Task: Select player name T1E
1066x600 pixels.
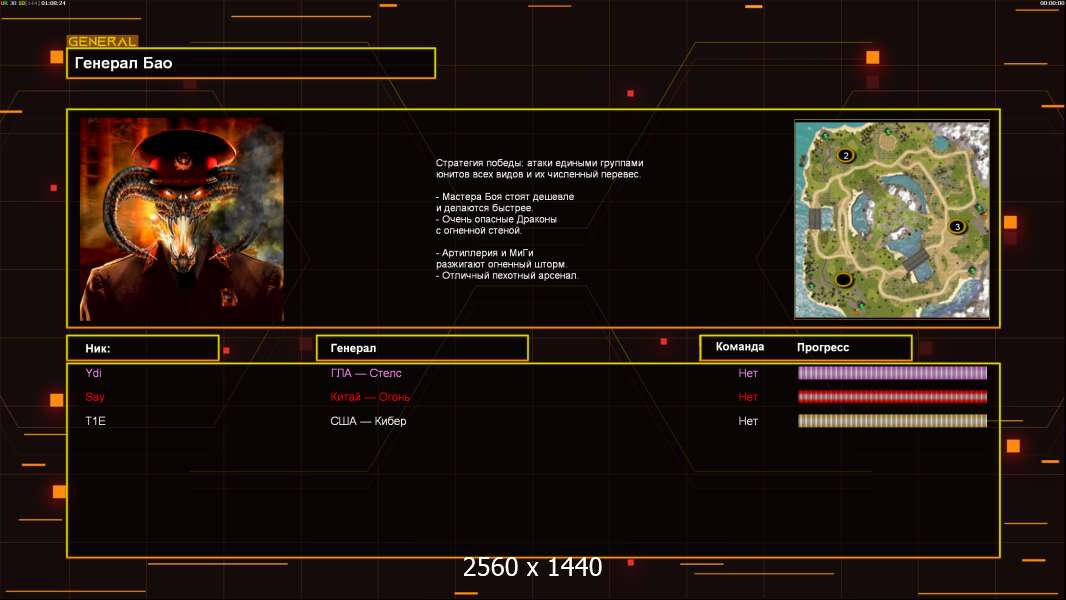Action: click(95, 421)
